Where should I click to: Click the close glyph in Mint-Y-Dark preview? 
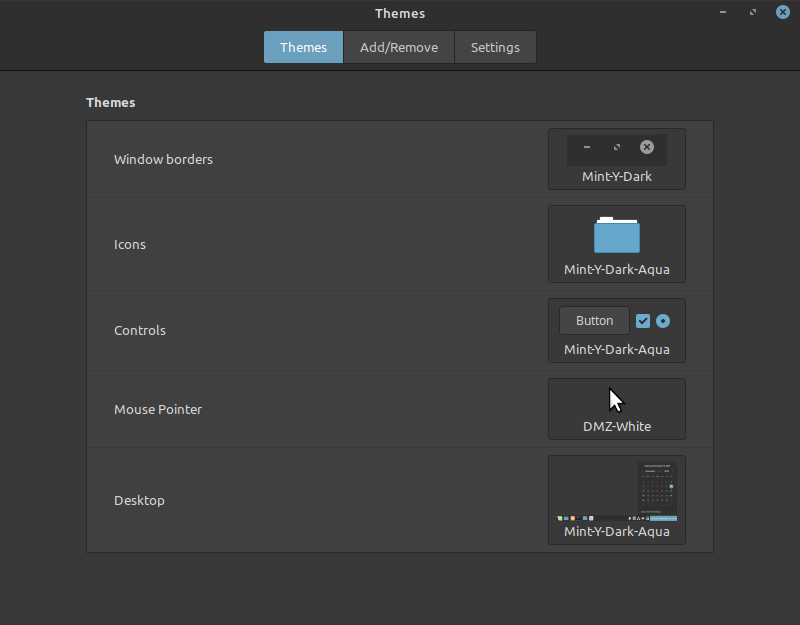coord(647,147)
